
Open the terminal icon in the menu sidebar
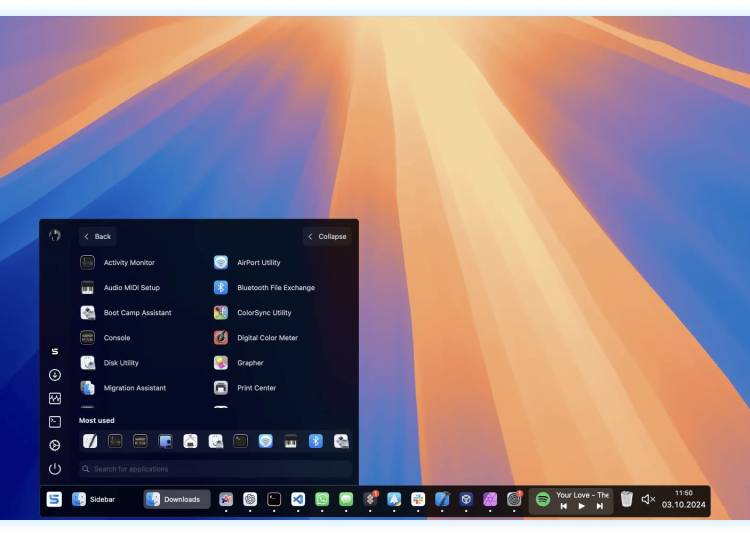(55, 422)
